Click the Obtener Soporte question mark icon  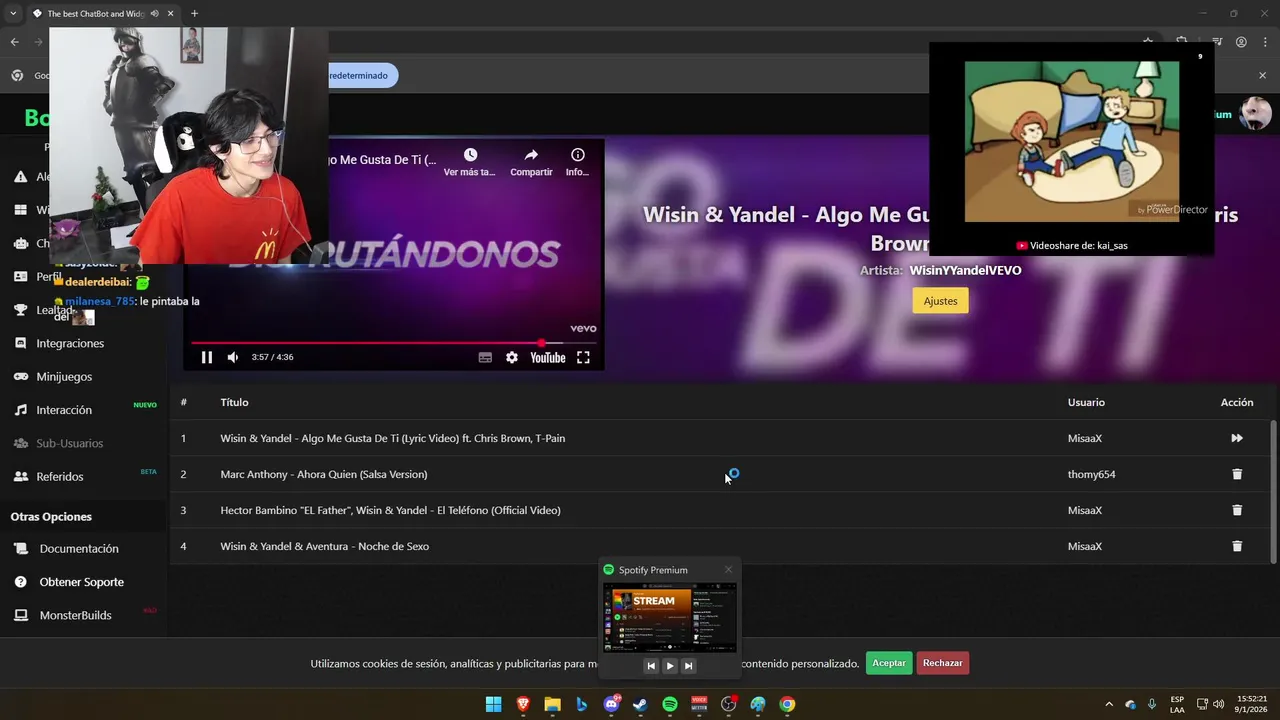tap(20, 582)
